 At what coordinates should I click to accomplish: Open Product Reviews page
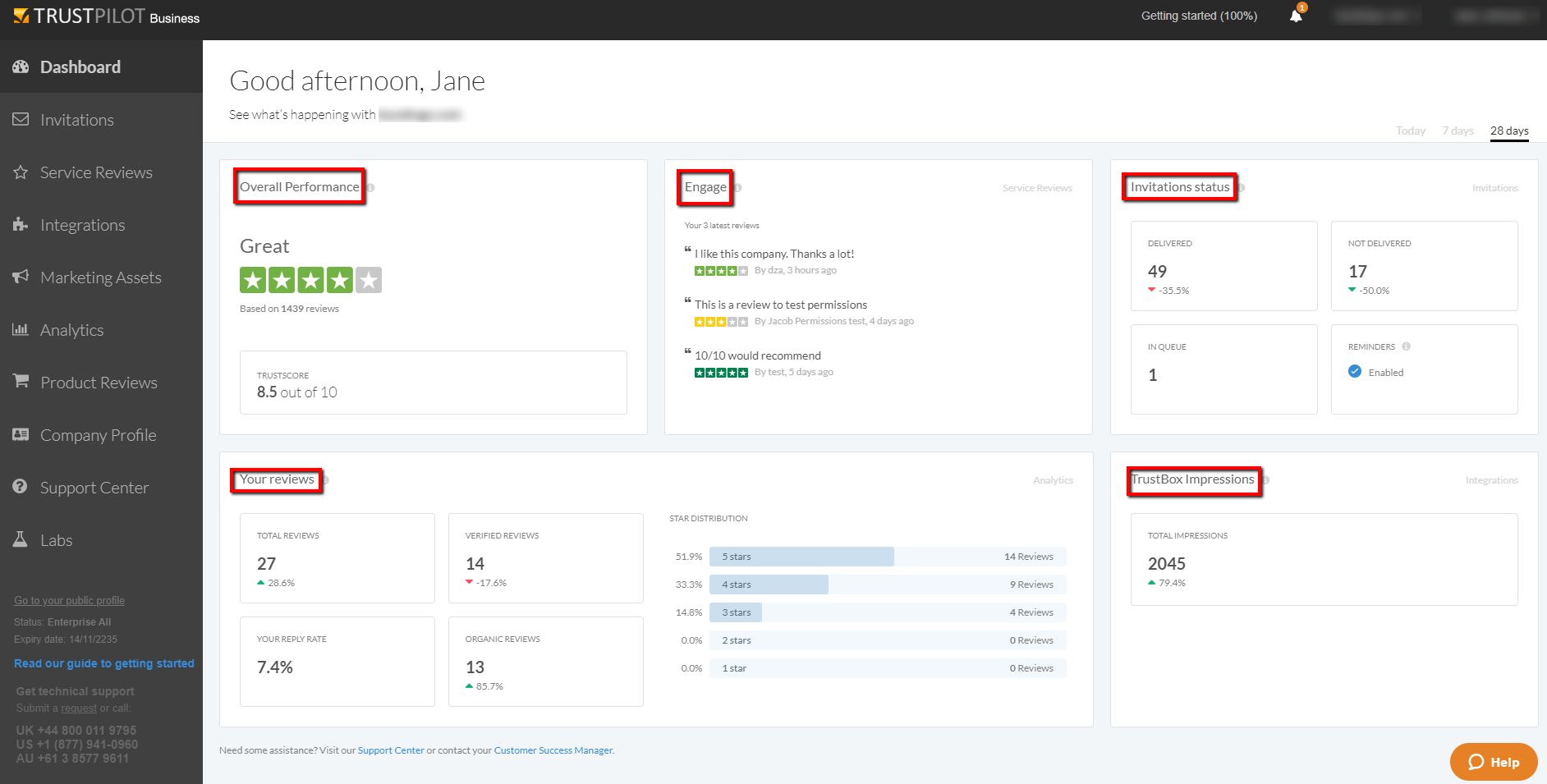coord(101,383)
